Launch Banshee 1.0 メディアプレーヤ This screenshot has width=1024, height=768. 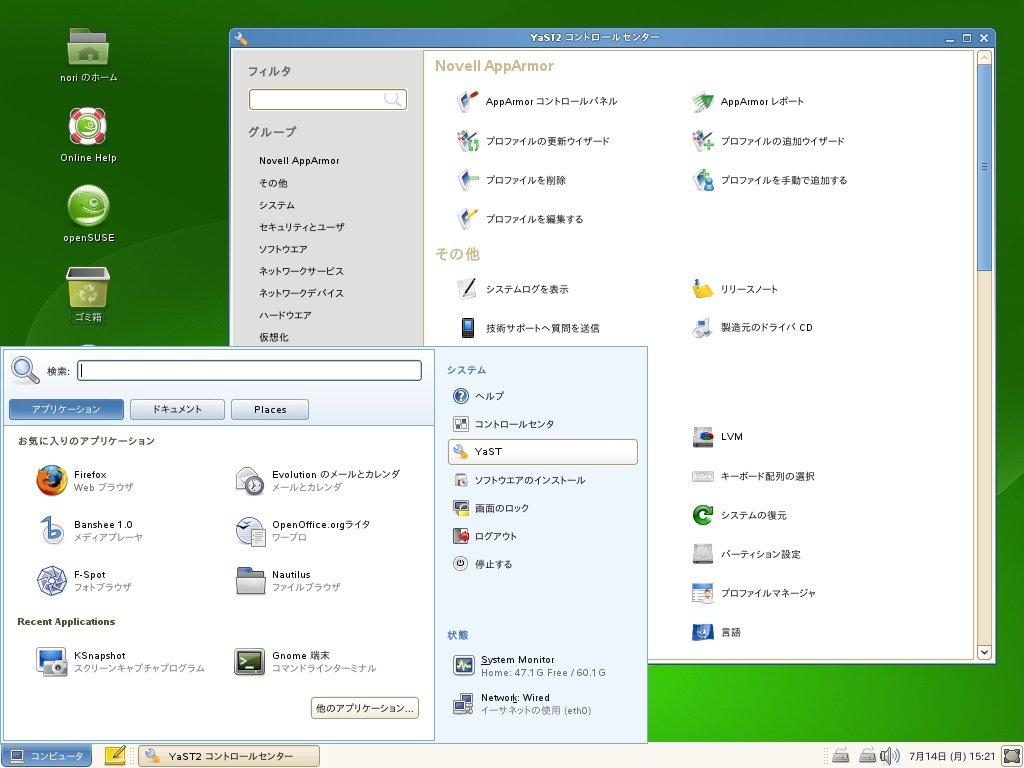click(x=89, y=531)
